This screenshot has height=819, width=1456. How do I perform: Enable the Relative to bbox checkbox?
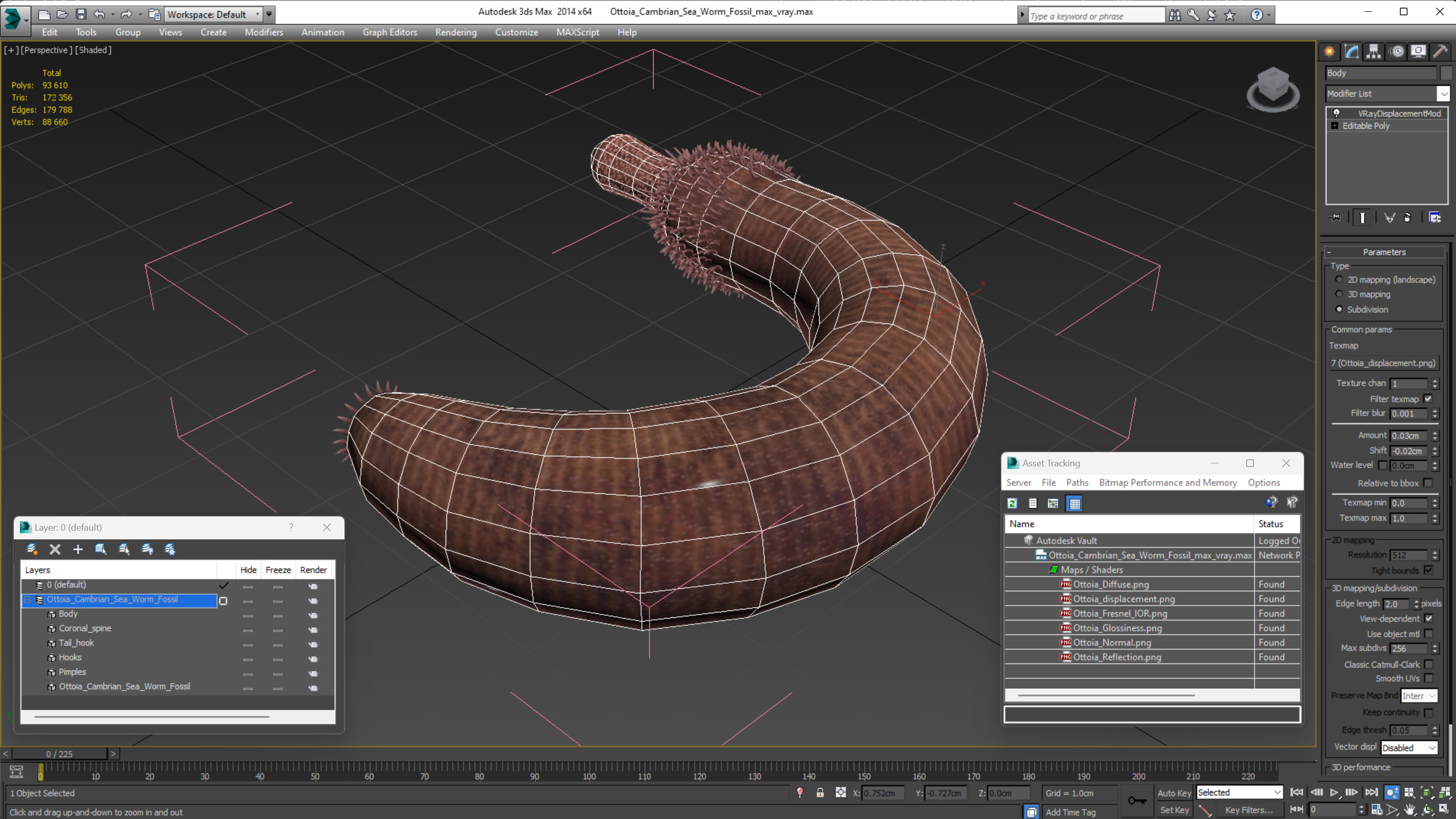click(1428, 483)
